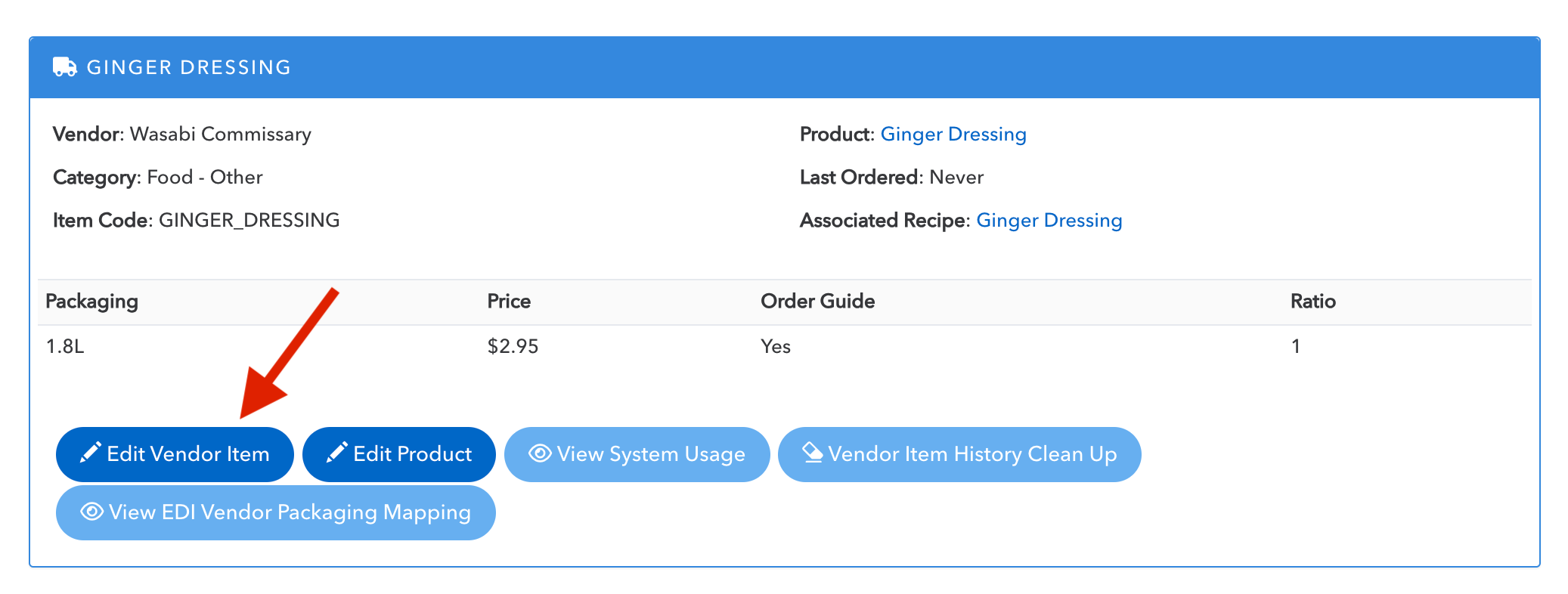Click pencil icon on Edit Product button

pyautogui.click(x=337, y=453)
